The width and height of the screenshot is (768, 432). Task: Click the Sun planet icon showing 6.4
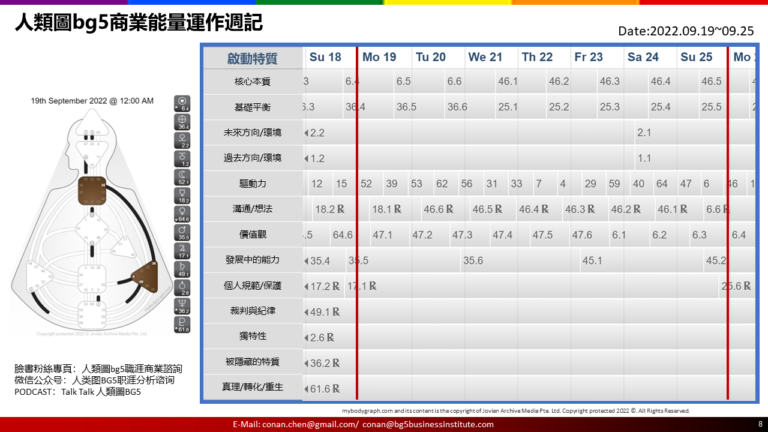(183, 101)
